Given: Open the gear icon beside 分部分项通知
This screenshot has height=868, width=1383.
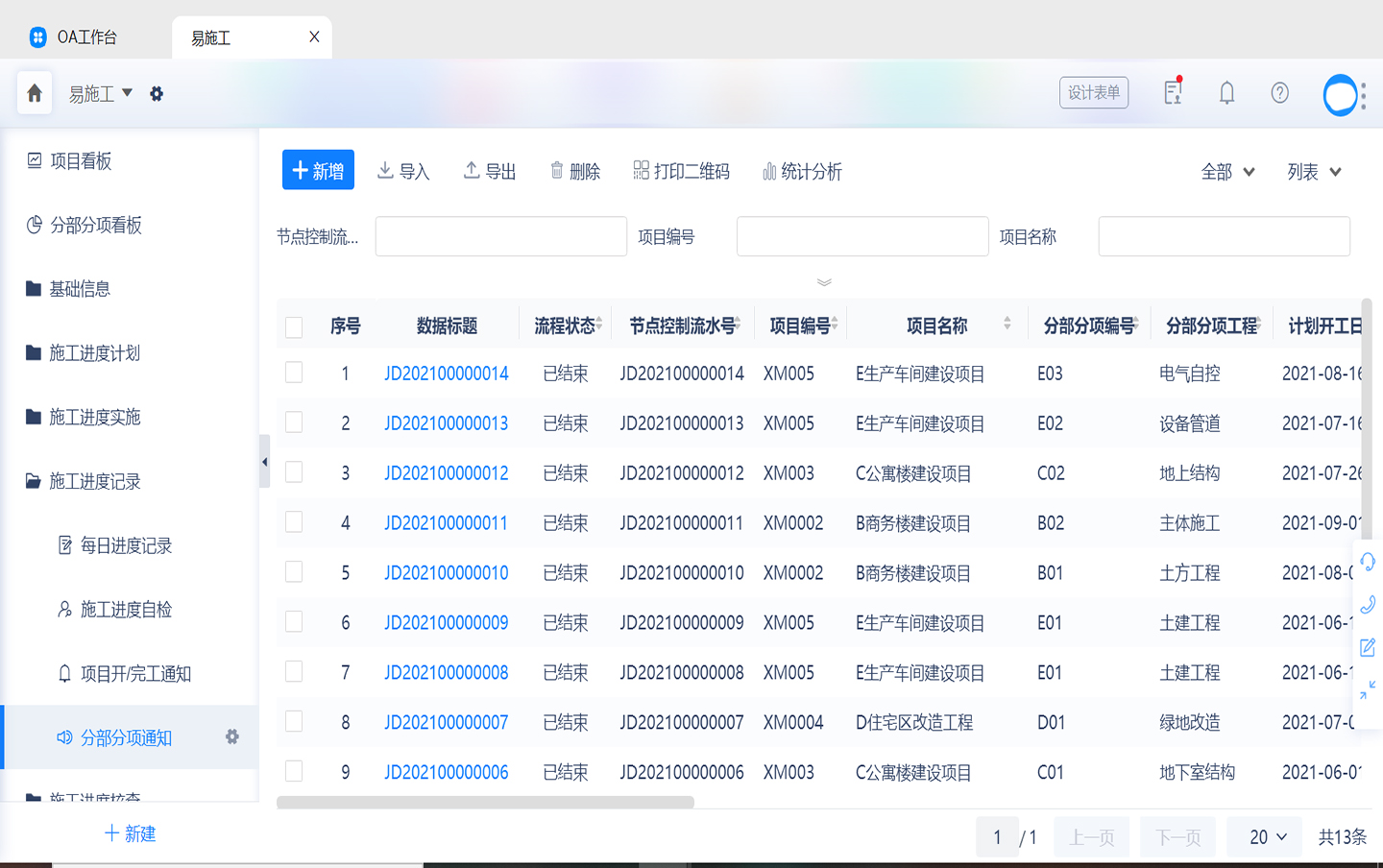Looking at the screenshot, I should [x=232, y=736].
